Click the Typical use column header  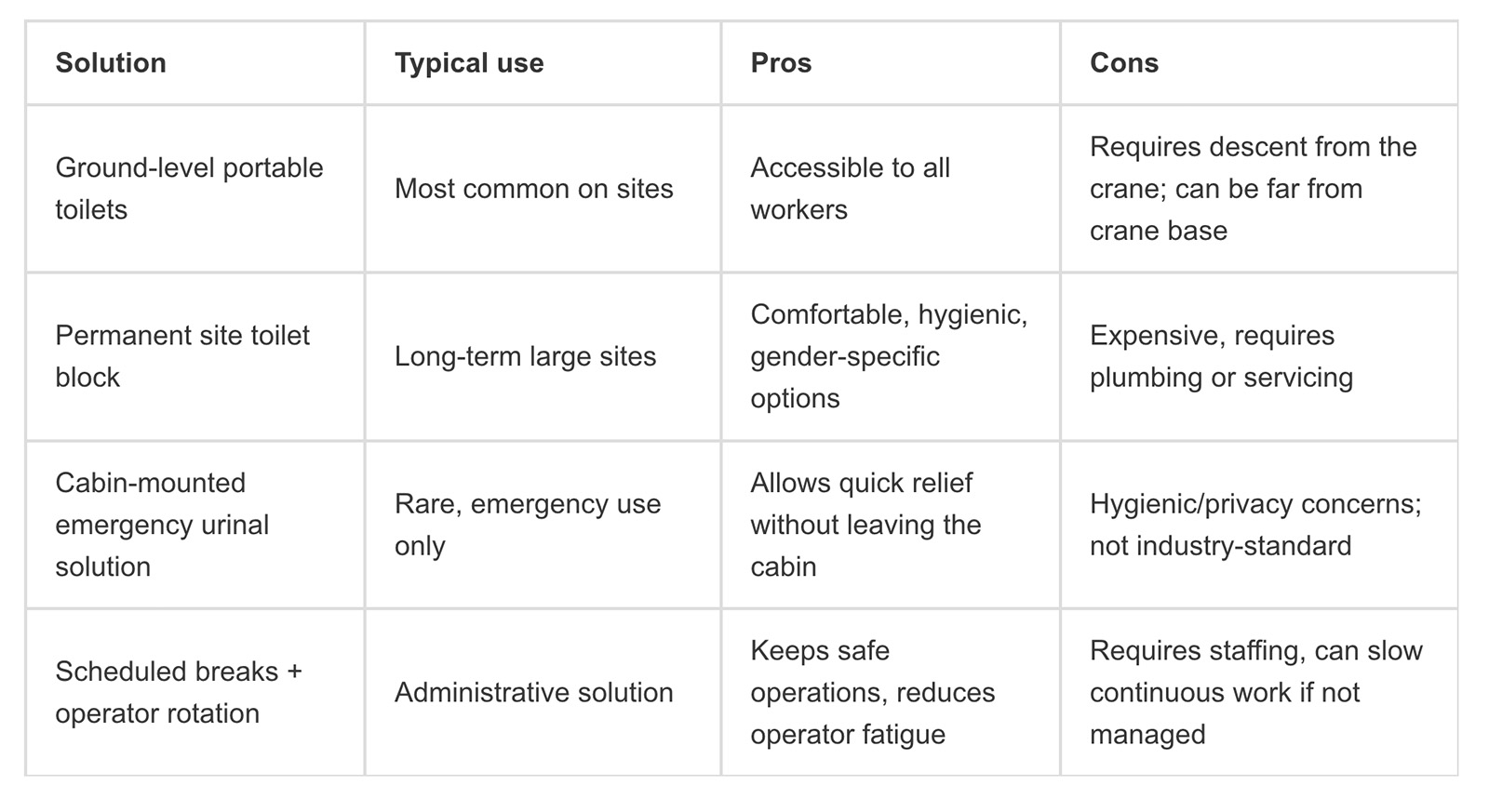pyautogui.click(x=469, y=63)
